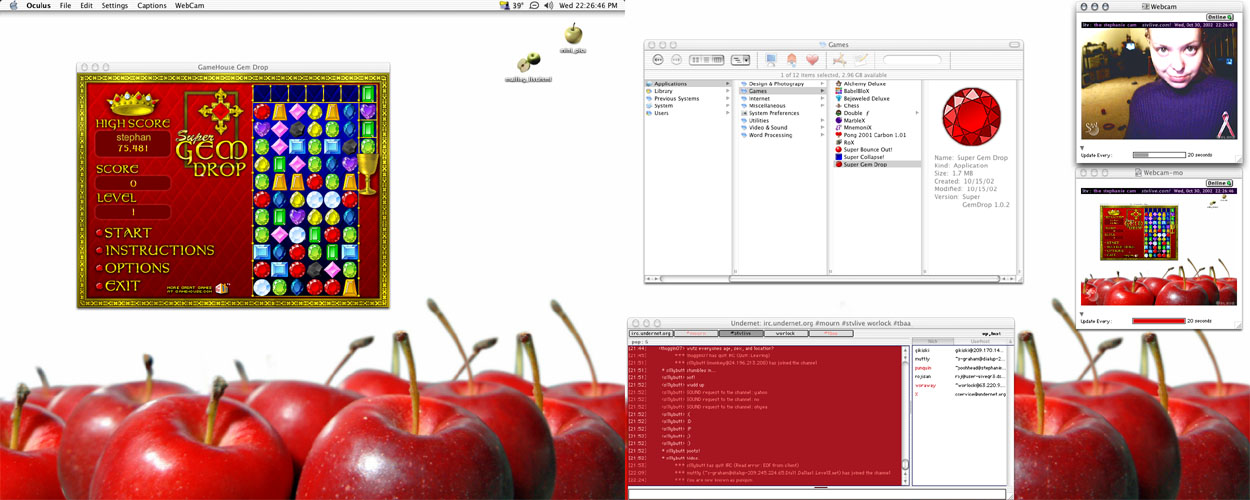Open the Edit menu
The height and width of the screenshot is (500, 1250).
86,6
